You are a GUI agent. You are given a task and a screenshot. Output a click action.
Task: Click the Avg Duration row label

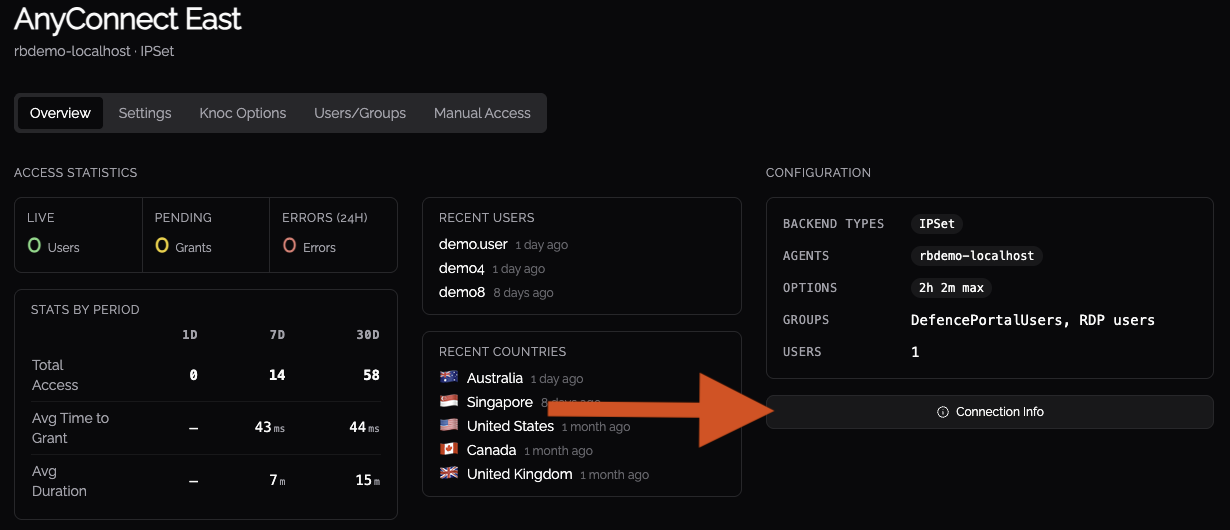point(59,481)
